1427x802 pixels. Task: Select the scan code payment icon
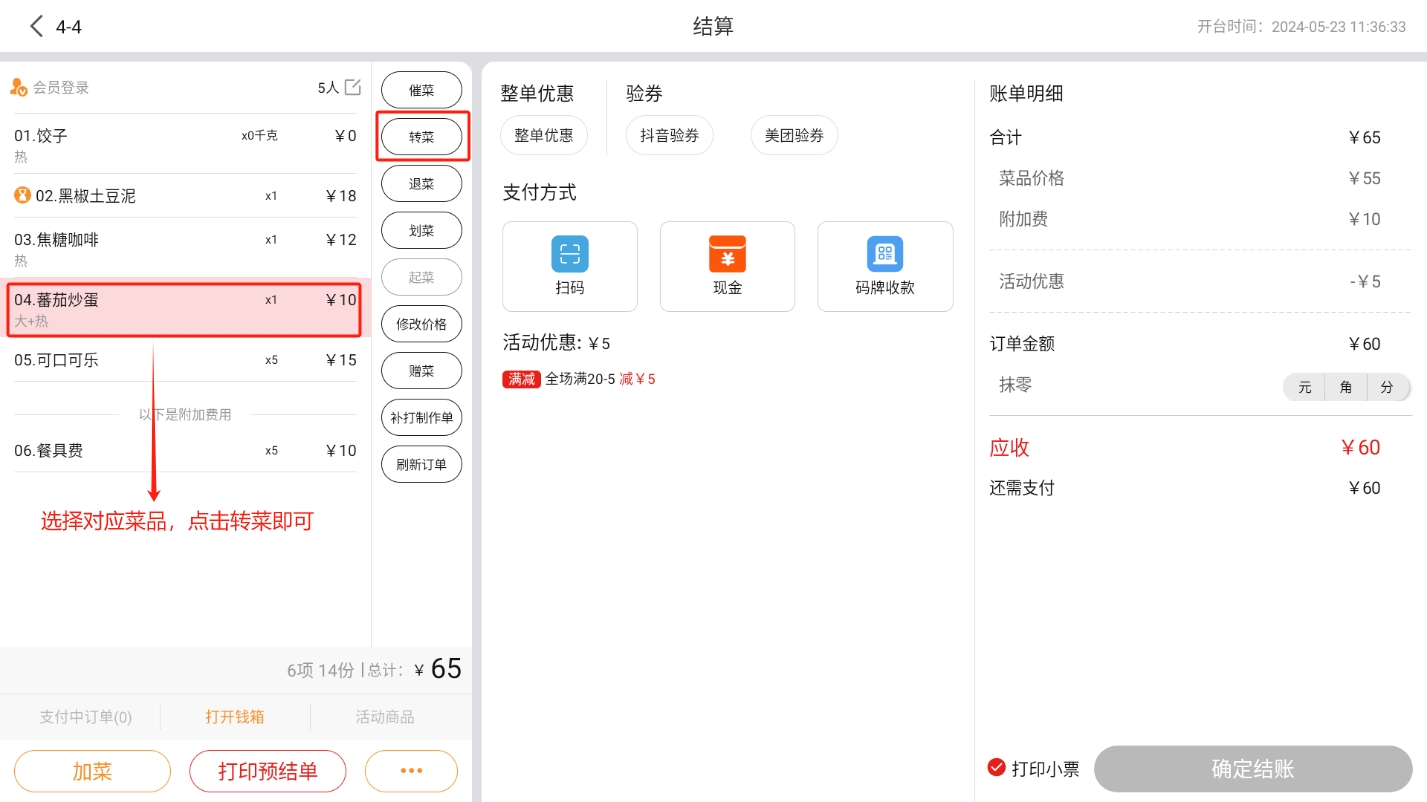point(569,254)
